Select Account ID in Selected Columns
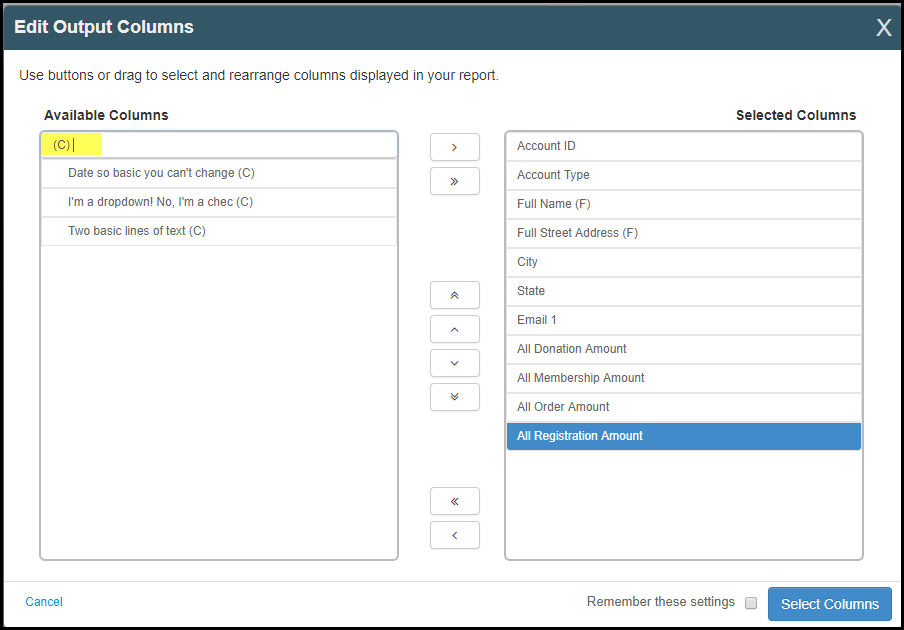The image size is (904, 630). [x=684, y=146]
